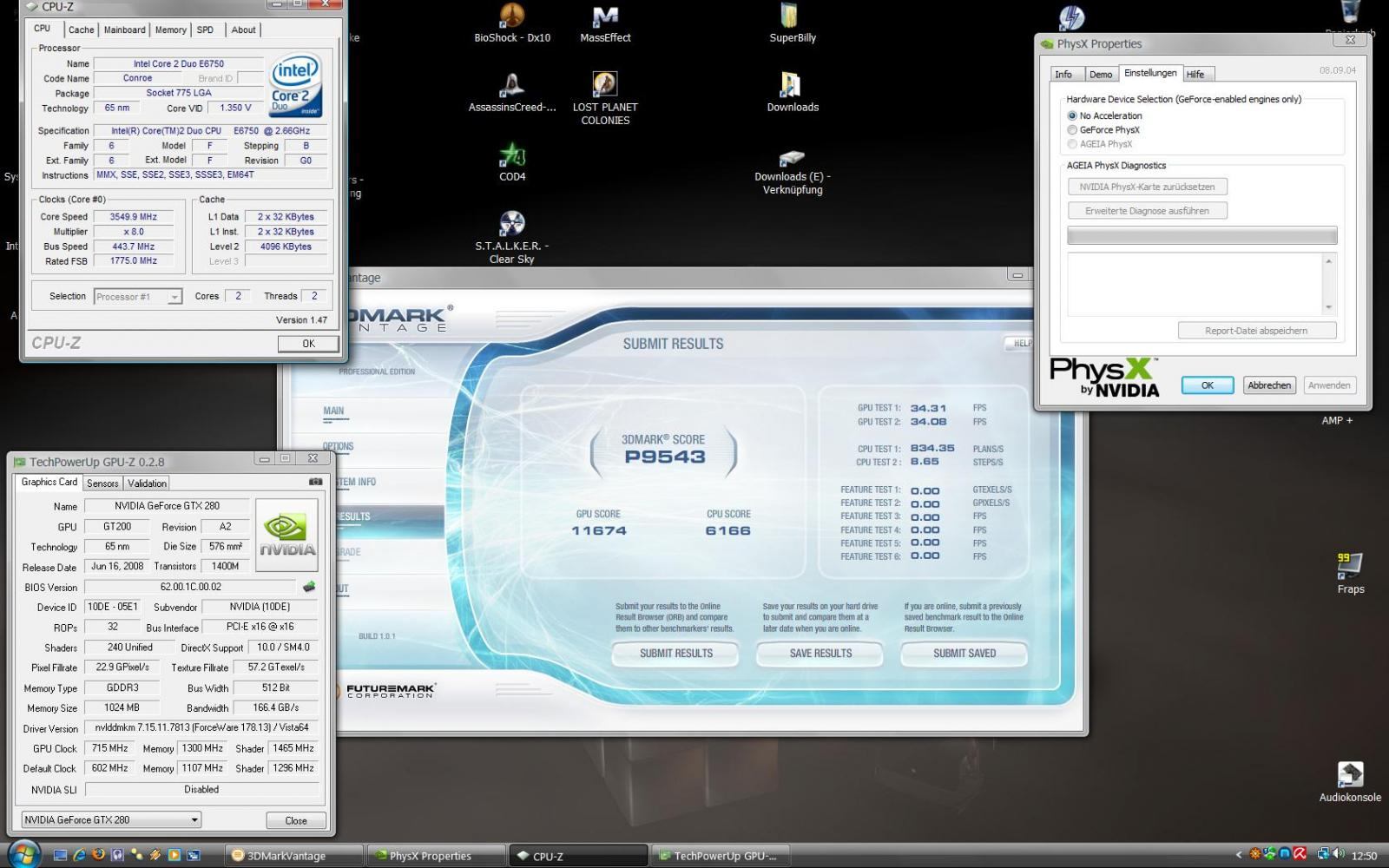Open the AssassinsCreed desktop shortcut
The image size is (1389, 868).
click(512, 93)
